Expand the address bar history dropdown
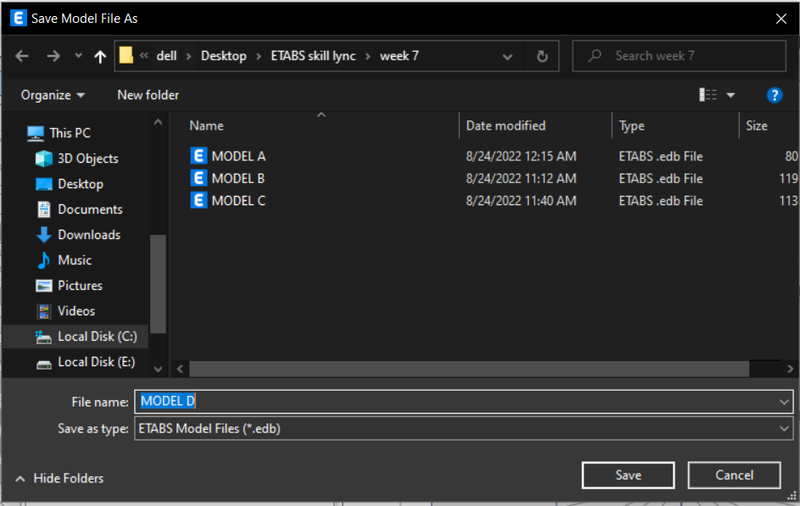This screenshot has height=506, width=800. 507,57
